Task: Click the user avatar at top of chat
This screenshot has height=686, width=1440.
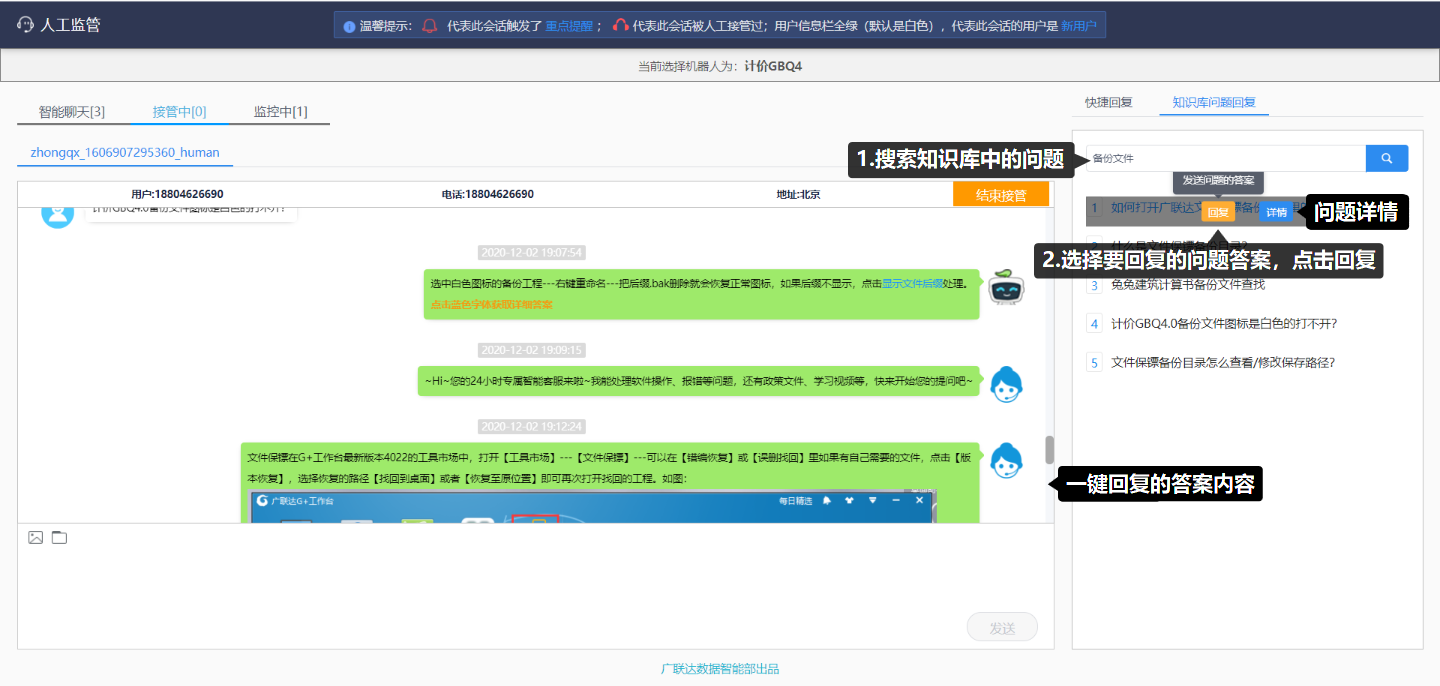Action: pos(58,213)
